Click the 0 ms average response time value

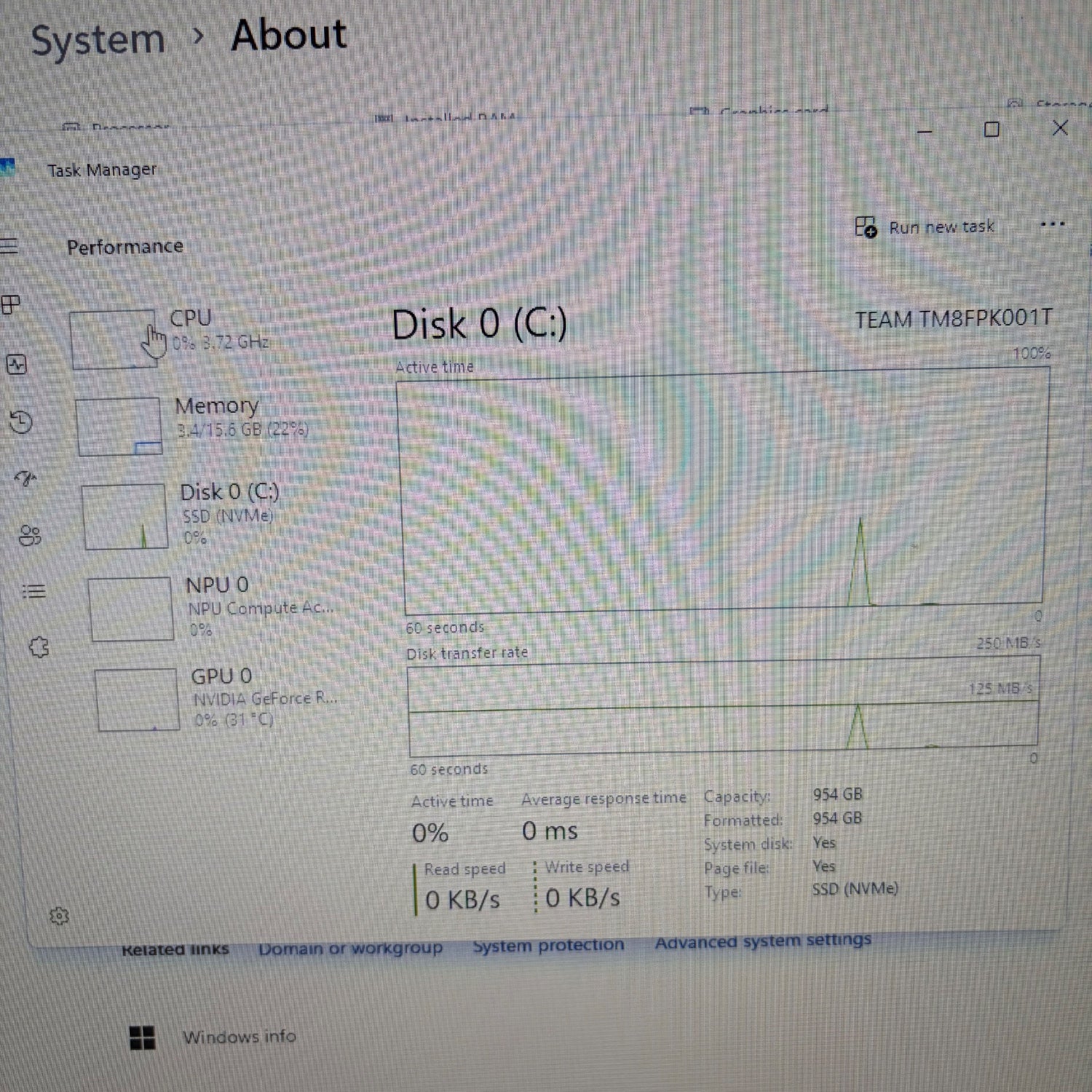coord(550,831)
